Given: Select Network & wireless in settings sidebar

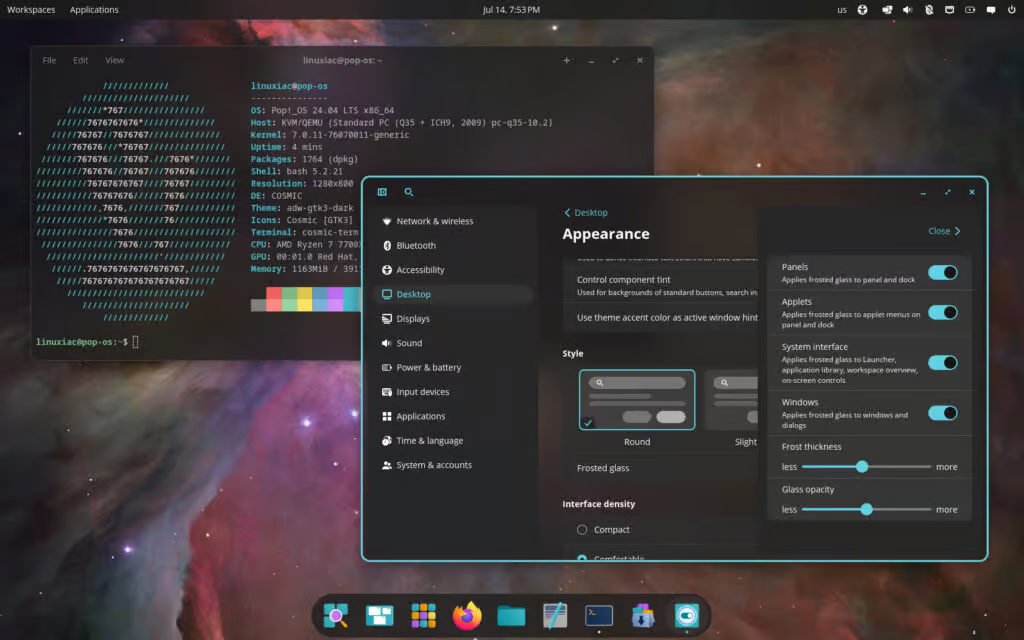Looking at the screenshot, I should coord(454,221).
